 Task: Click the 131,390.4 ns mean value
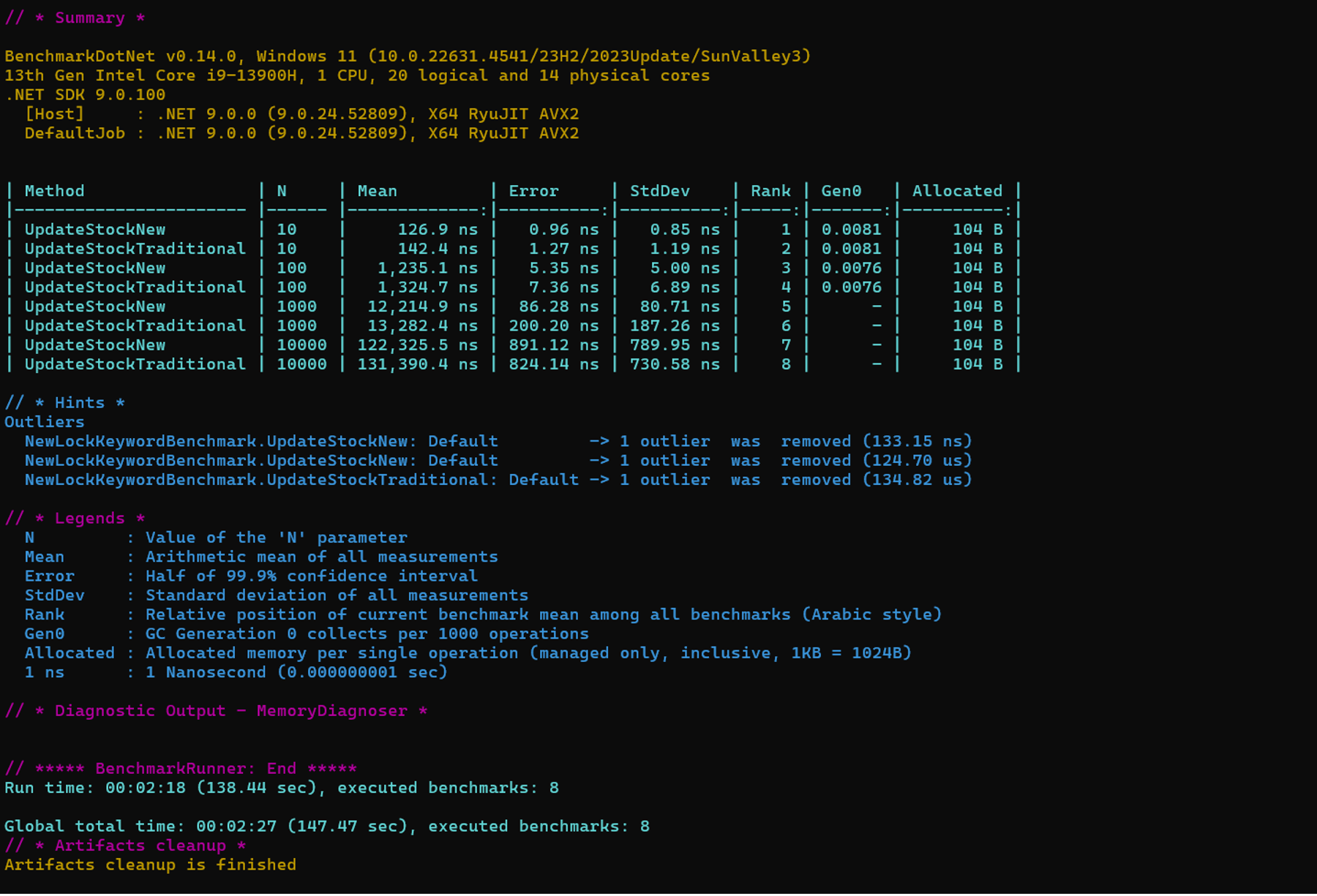click(x=417, y=364)
